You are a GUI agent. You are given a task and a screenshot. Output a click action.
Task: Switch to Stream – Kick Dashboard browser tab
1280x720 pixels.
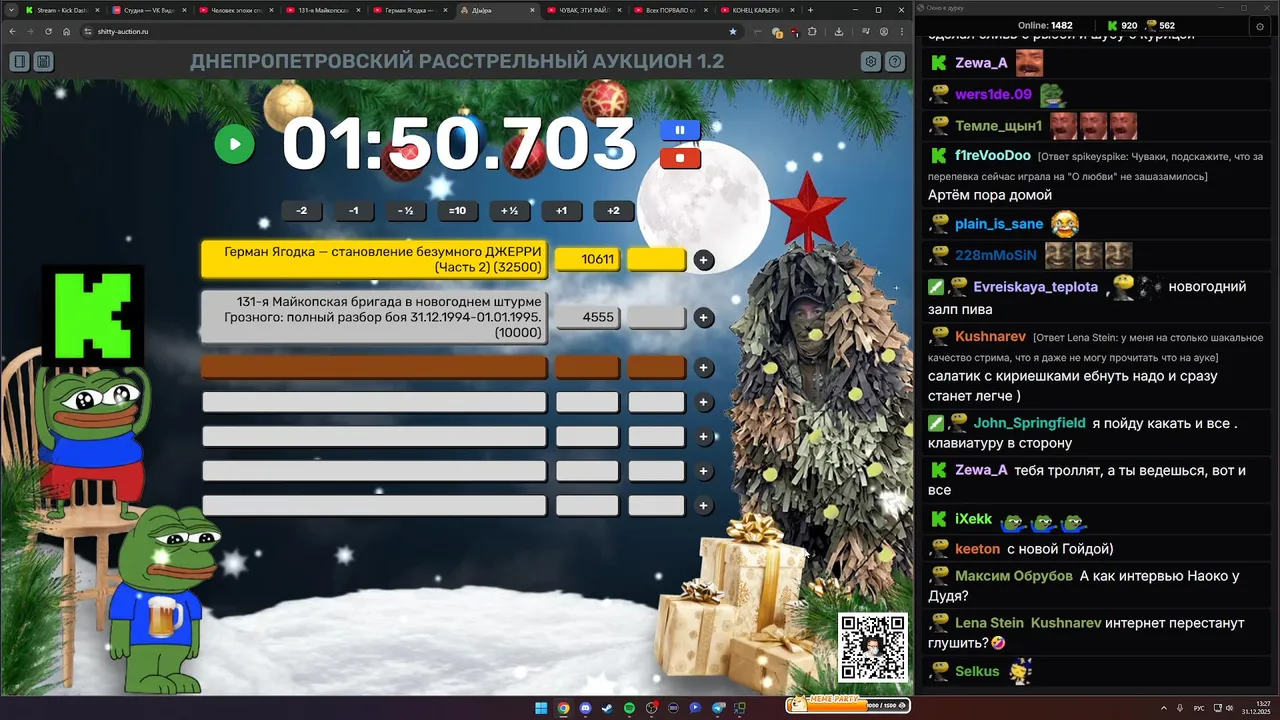pyautogui.click(x=60, y=10)
